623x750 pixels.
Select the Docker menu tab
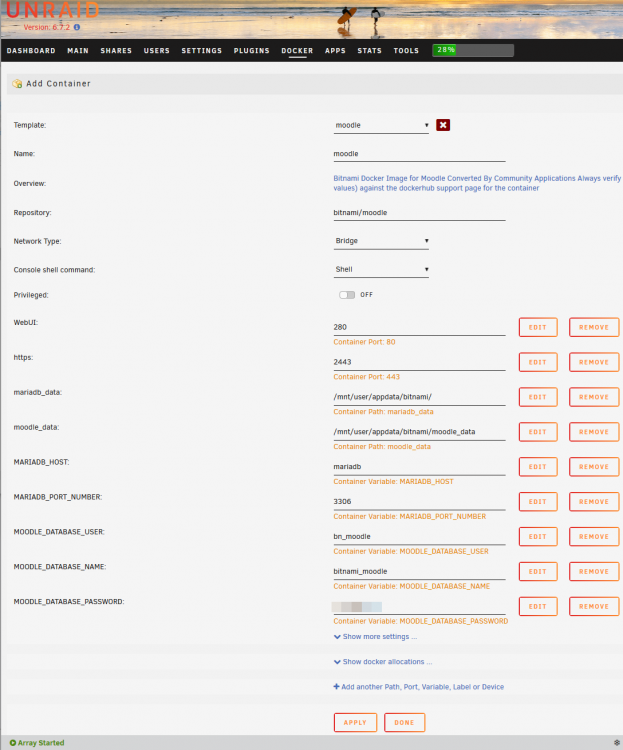297,51
